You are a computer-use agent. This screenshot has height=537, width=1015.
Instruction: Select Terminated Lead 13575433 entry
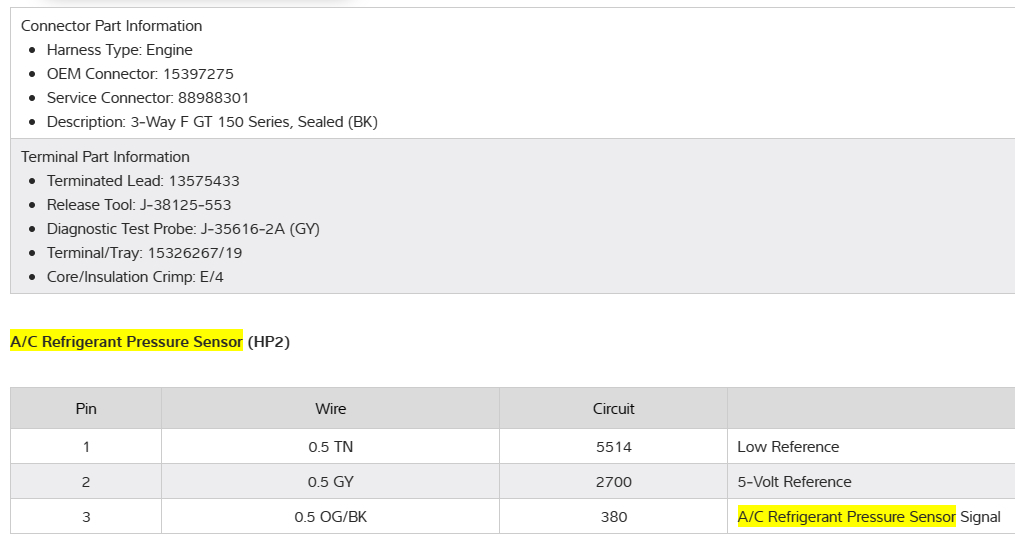[x=143, y=181]
